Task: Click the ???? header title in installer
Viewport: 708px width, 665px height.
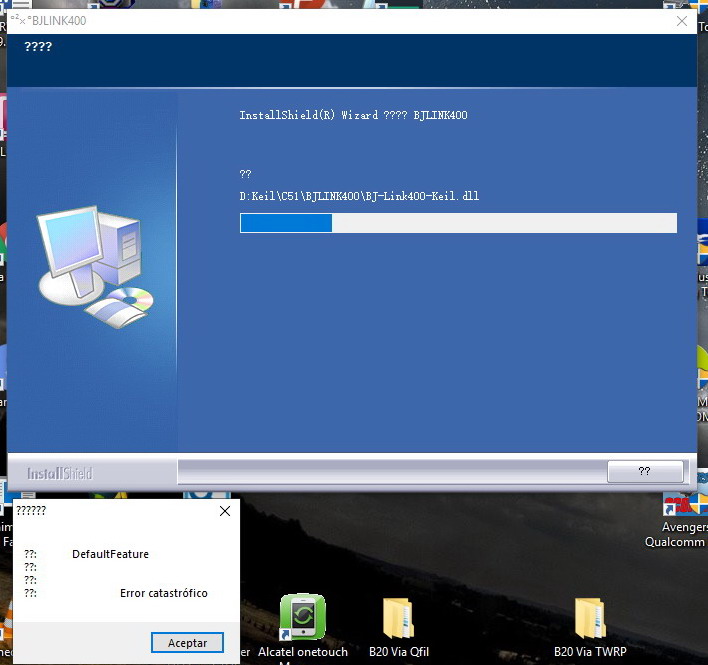Action: pos(38,47)
